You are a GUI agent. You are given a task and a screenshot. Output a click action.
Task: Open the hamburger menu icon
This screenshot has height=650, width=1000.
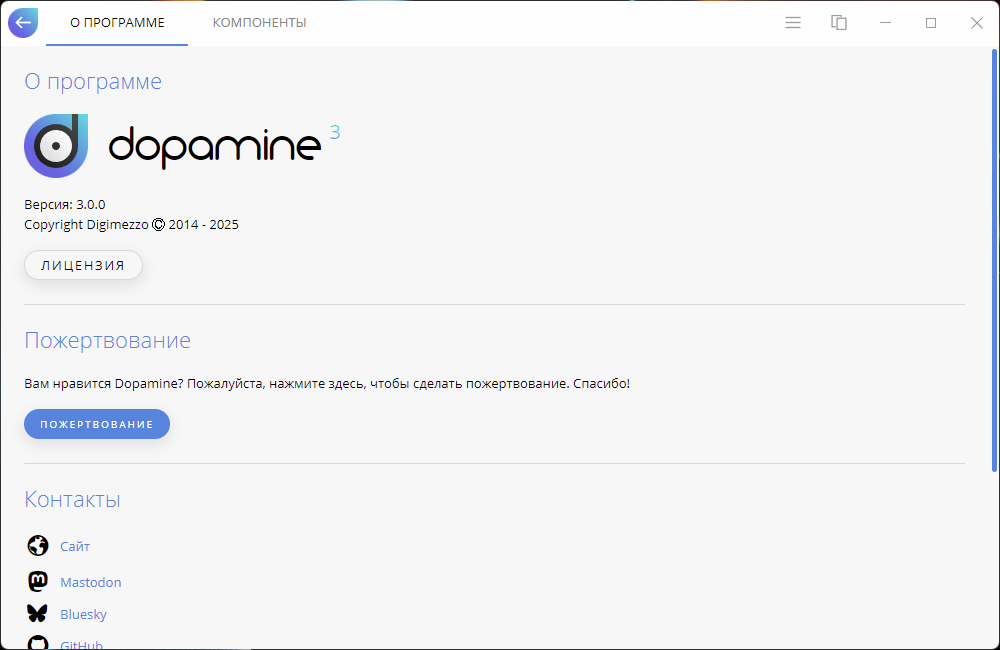pos(793,23)
